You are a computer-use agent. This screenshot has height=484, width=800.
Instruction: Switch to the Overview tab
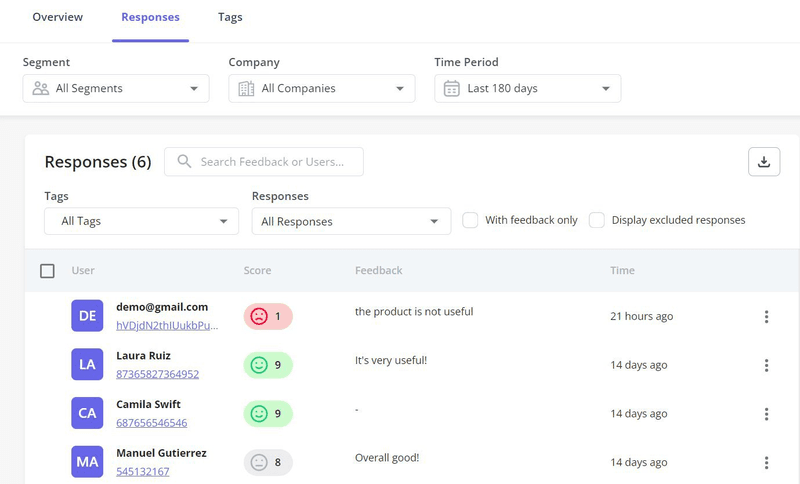coord(58,17)
